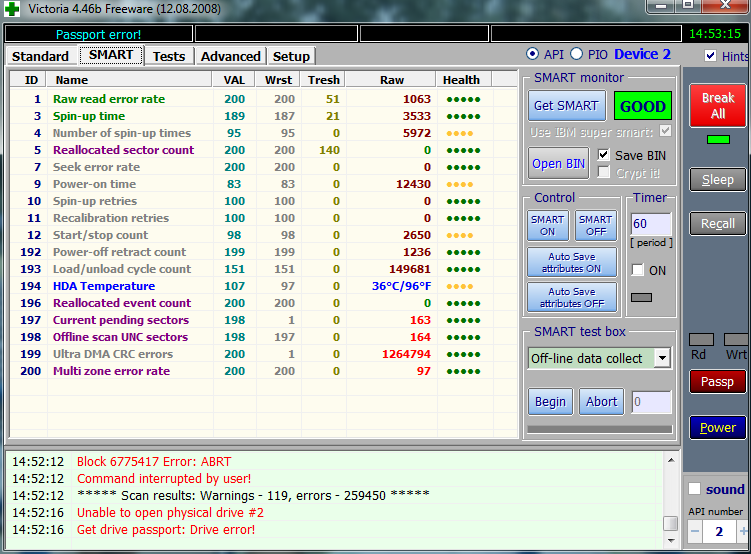
Task: Switch to the Tests tab
Action: [168, 56]
